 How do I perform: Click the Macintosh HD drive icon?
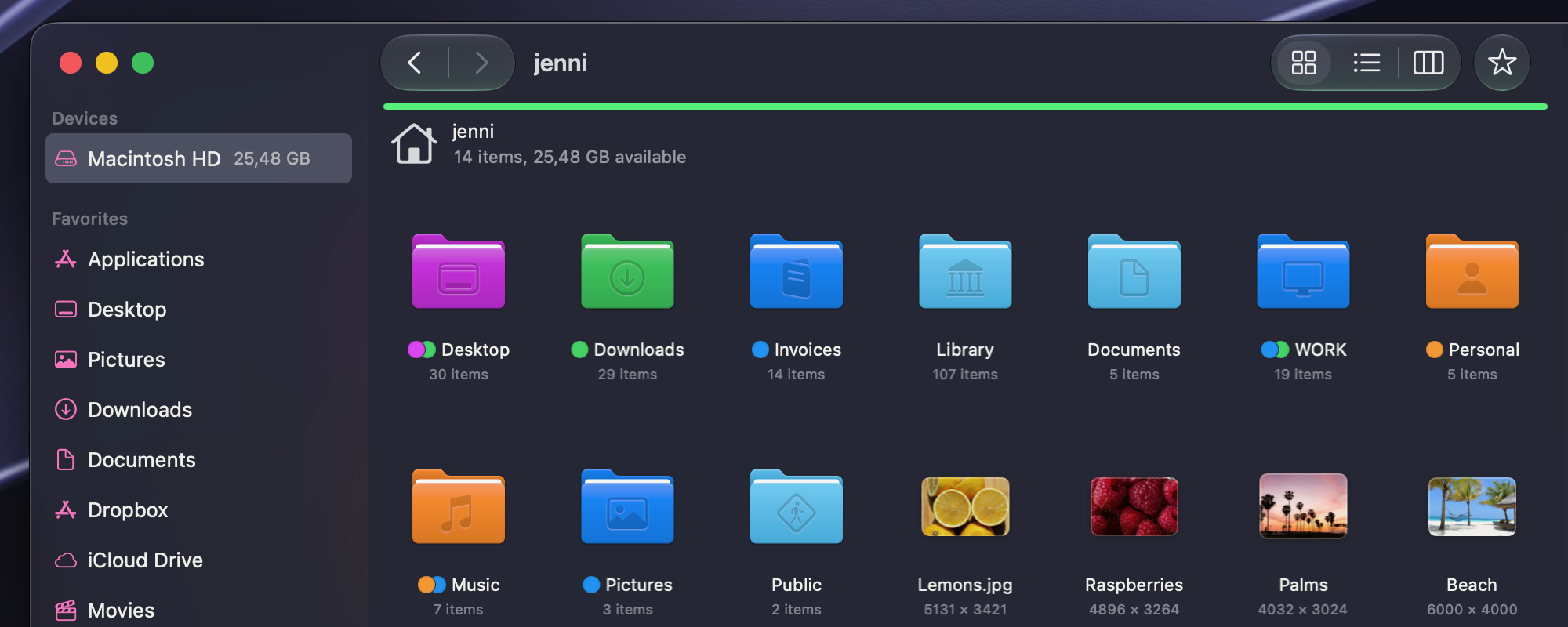point(66,158)
